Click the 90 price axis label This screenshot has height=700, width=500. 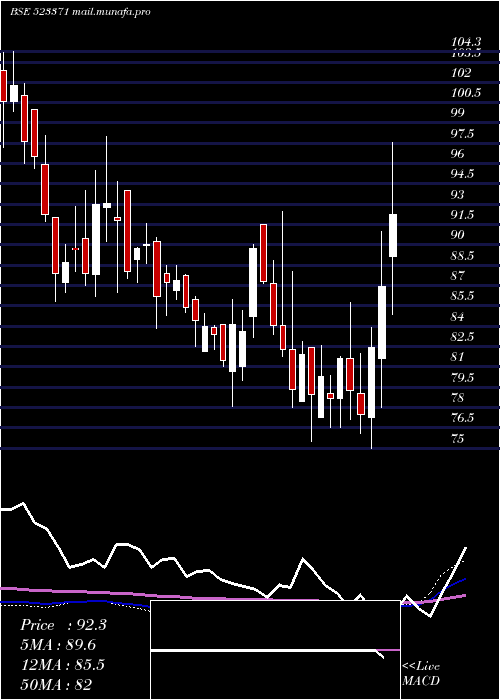(x=458, y=235)
